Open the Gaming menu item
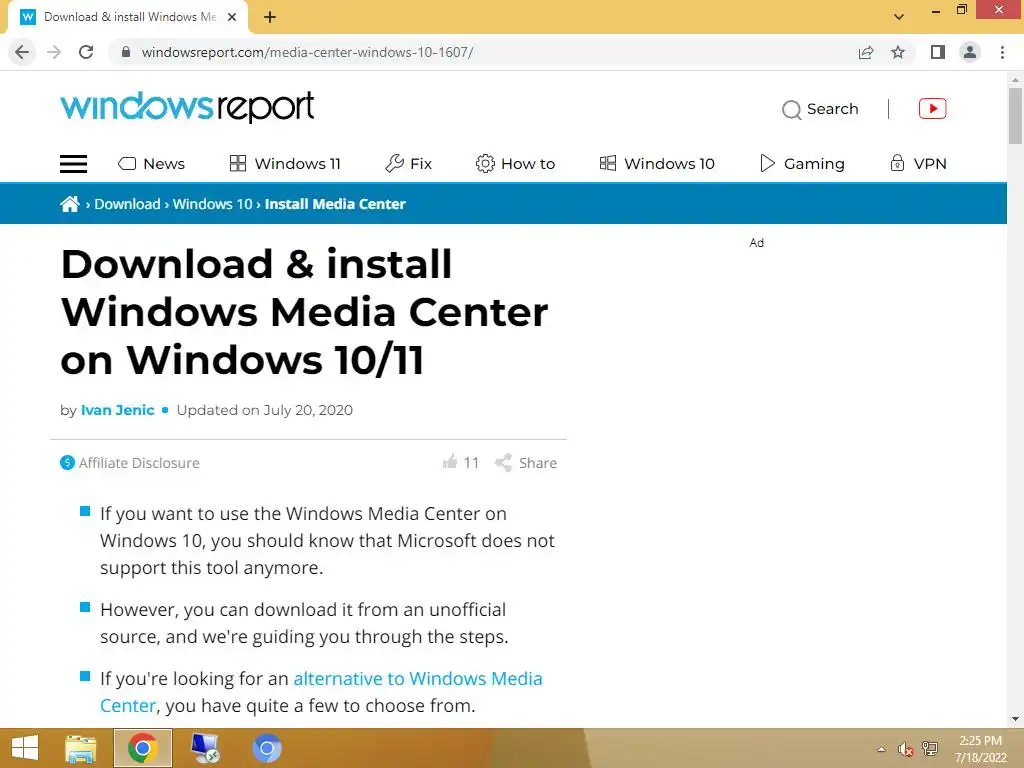1024x768 pixels. tap(802, 163)
